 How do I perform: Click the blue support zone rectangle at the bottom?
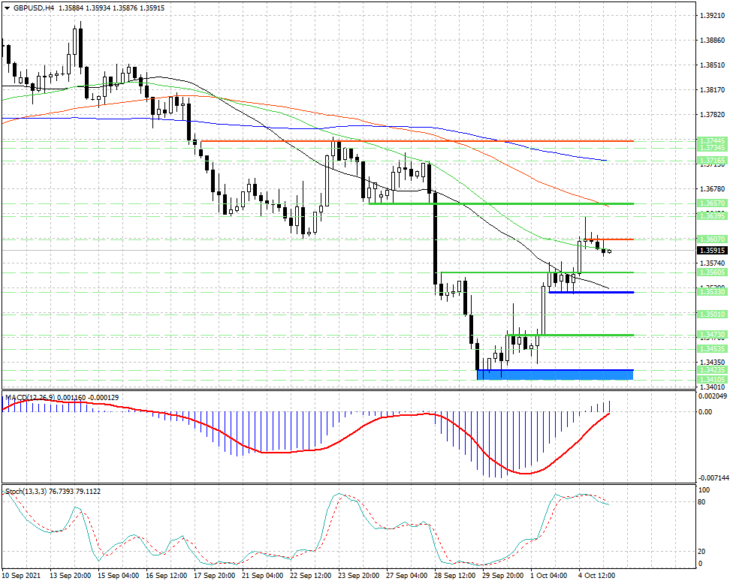pos(555,374)
